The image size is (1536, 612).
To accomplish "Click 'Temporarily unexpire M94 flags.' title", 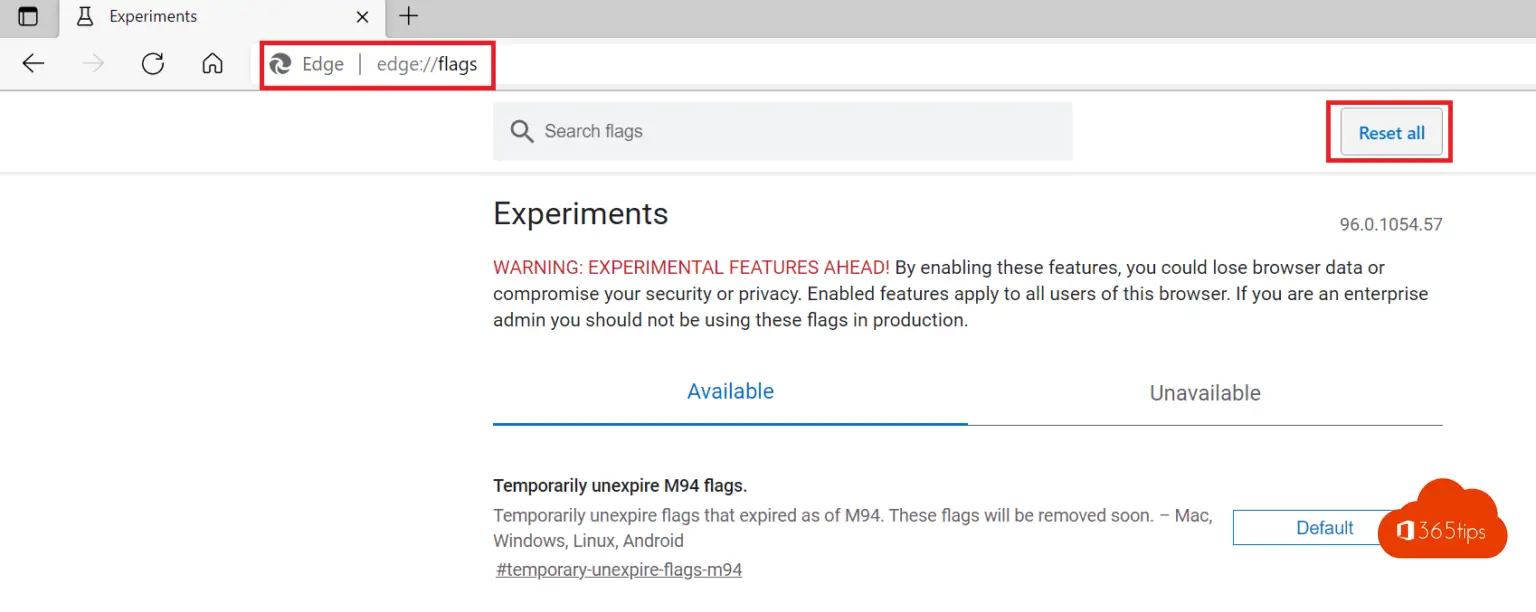I will [620, 485].
